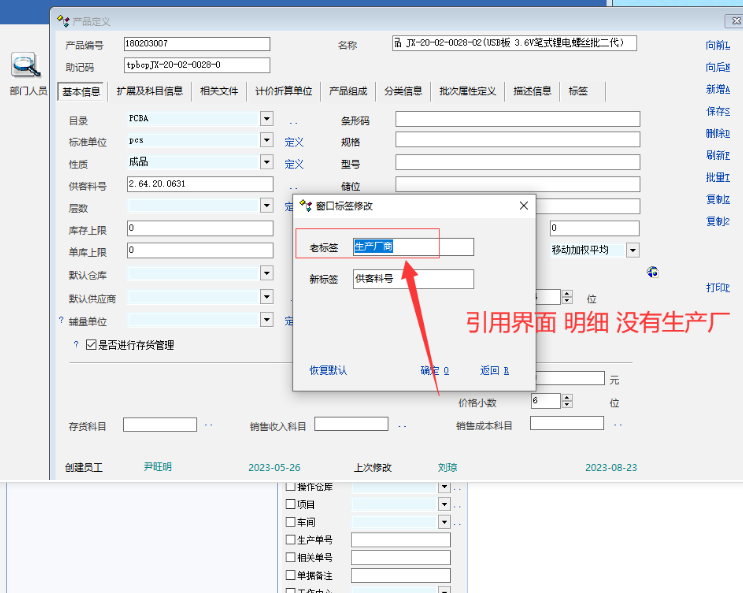The width and height of the screenshot is (743, 593).
Task: Click the ellipsis browse button beside 销售收入科目
Action: [x=401, y=425]
